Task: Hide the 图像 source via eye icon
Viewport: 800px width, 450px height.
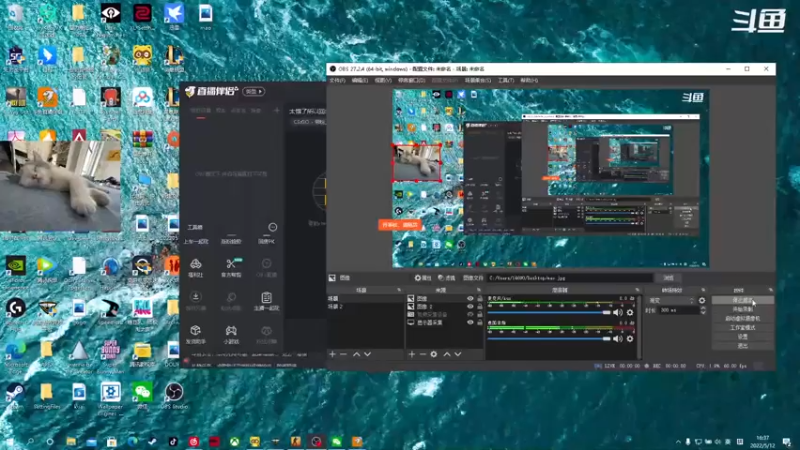Action: [470, 298]
